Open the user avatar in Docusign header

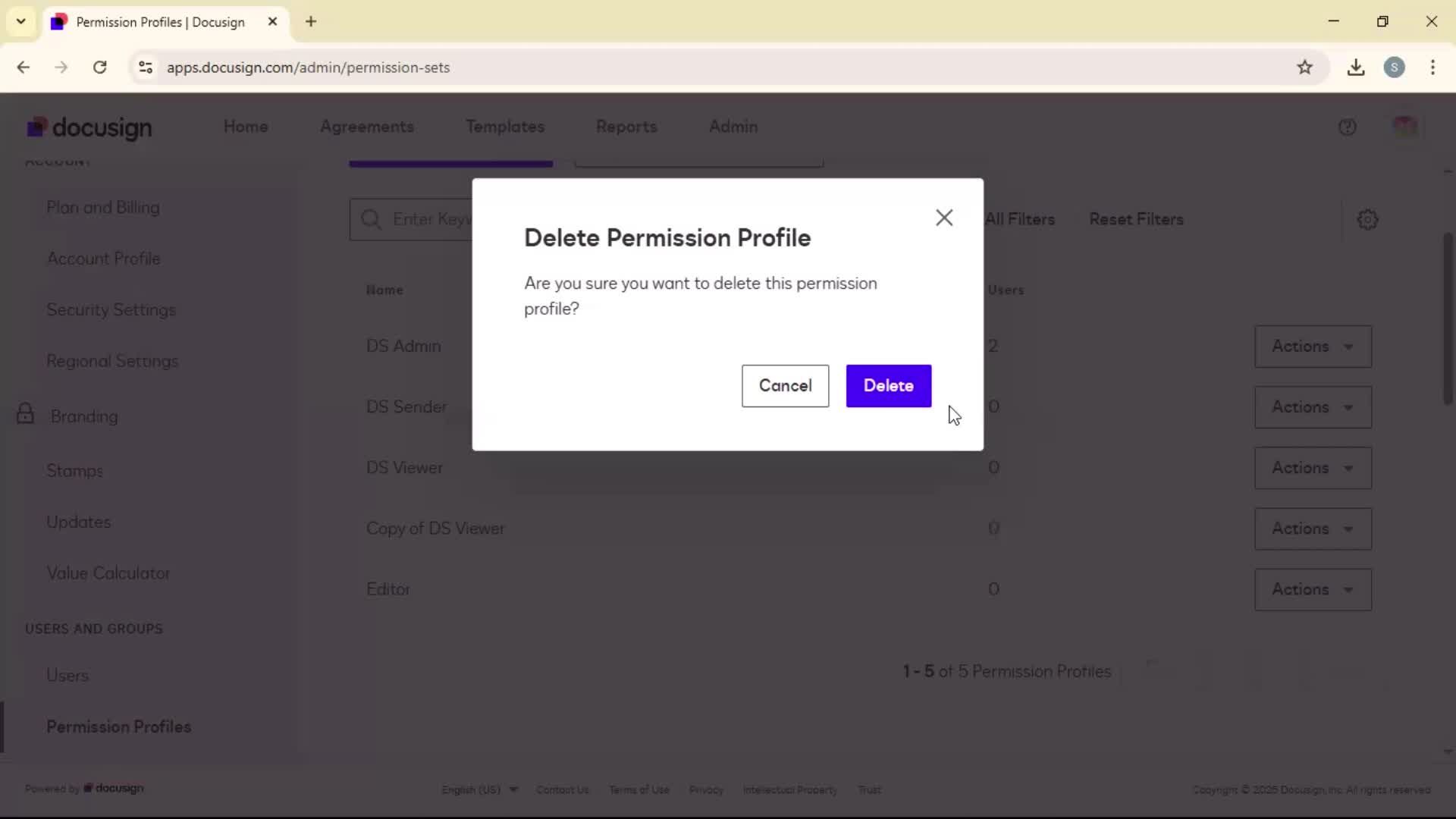(1404, 127)
